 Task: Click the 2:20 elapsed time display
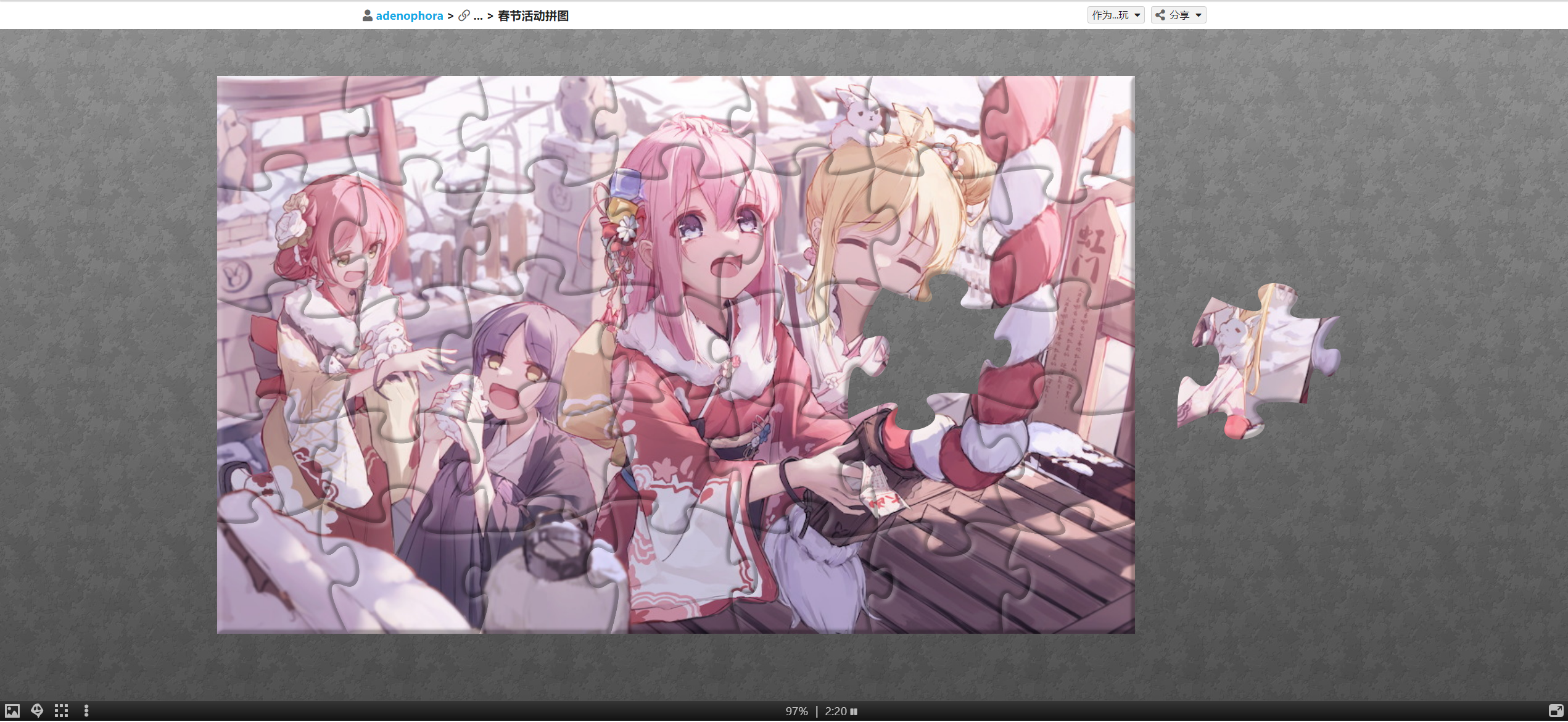coord(836,712)
